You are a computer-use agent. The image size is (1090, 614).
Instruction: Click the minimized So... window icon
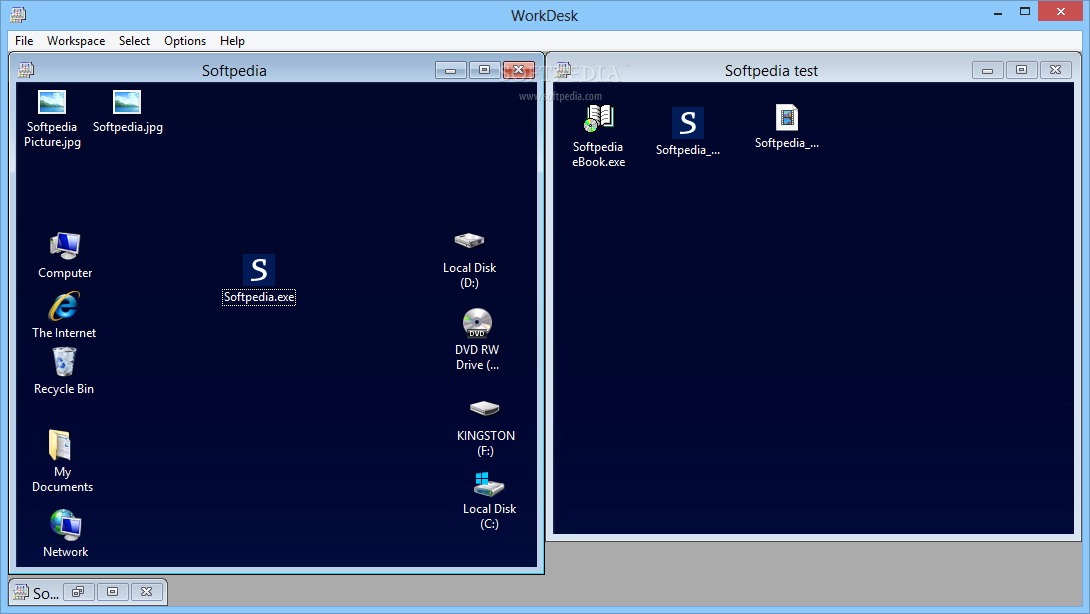[x=21, y=592]
